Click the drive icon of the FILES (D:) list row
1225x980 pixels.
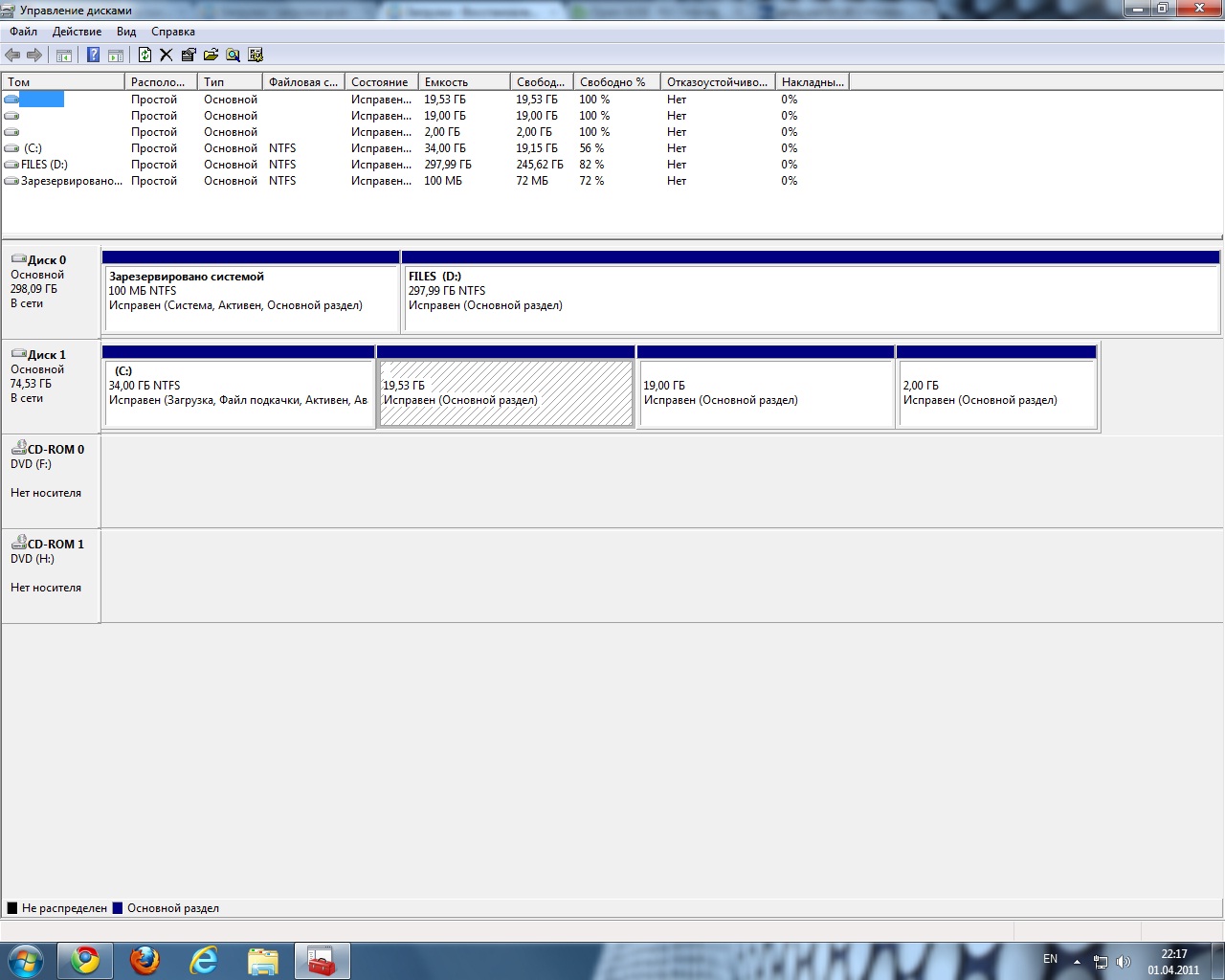pos(11,165)
